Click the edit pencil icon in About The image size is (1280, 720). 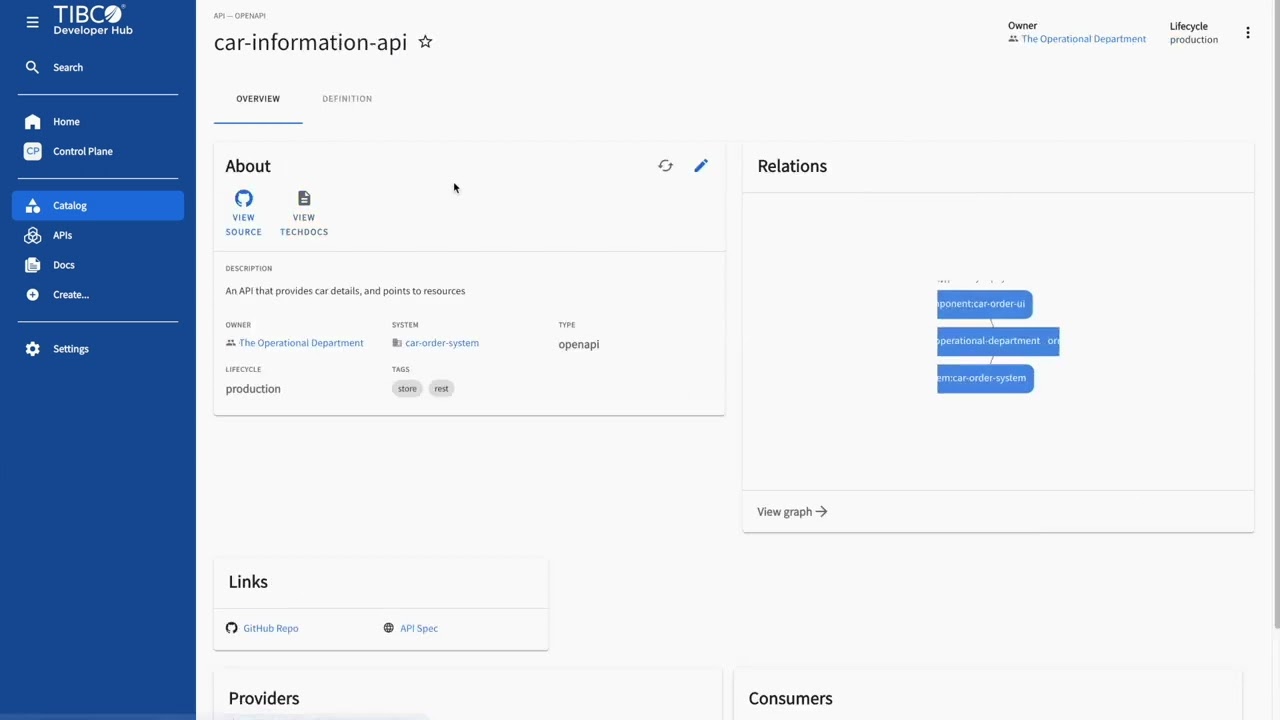click(x=701, y=166)
